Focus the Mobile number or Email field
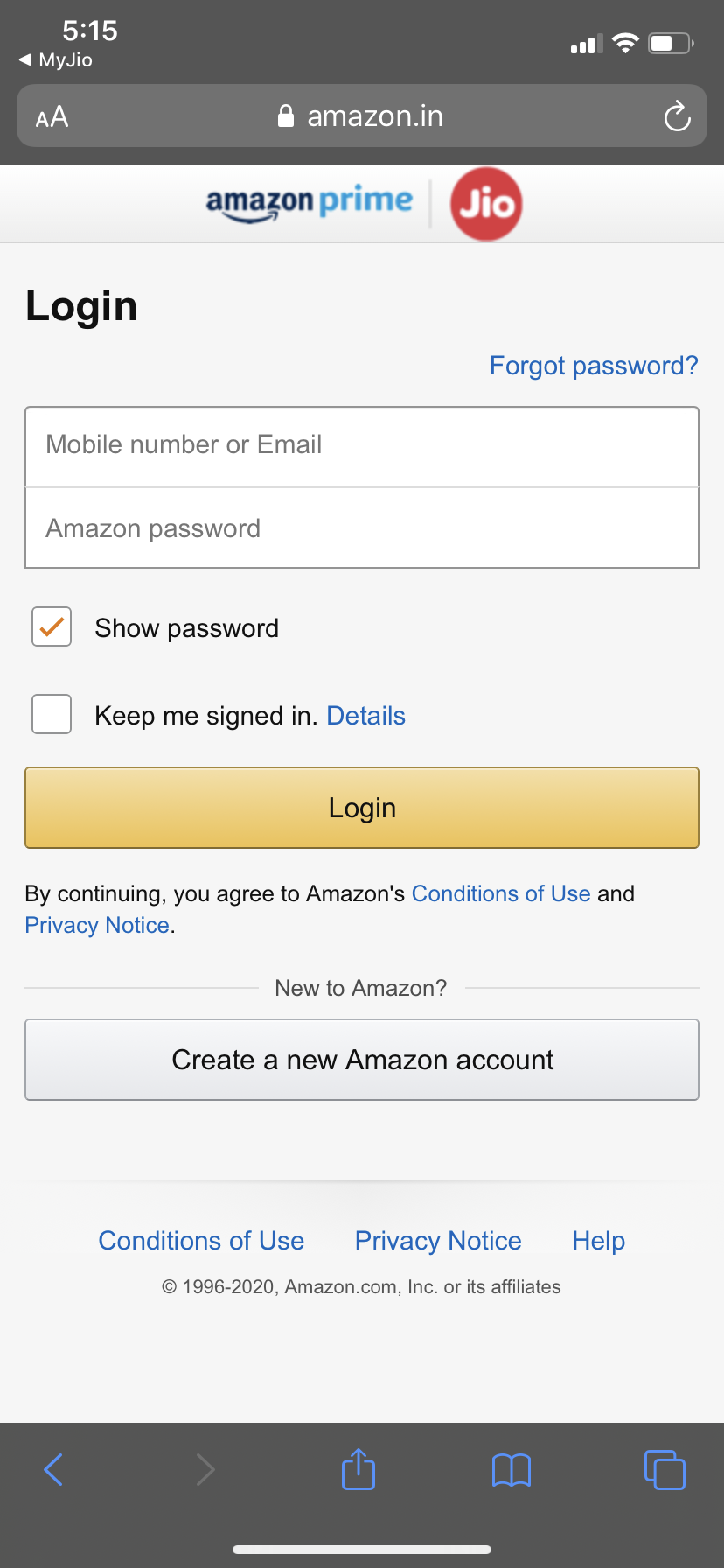Image resolution: width=724 pixels, height=1568 pixels. [x=362, y=446]
